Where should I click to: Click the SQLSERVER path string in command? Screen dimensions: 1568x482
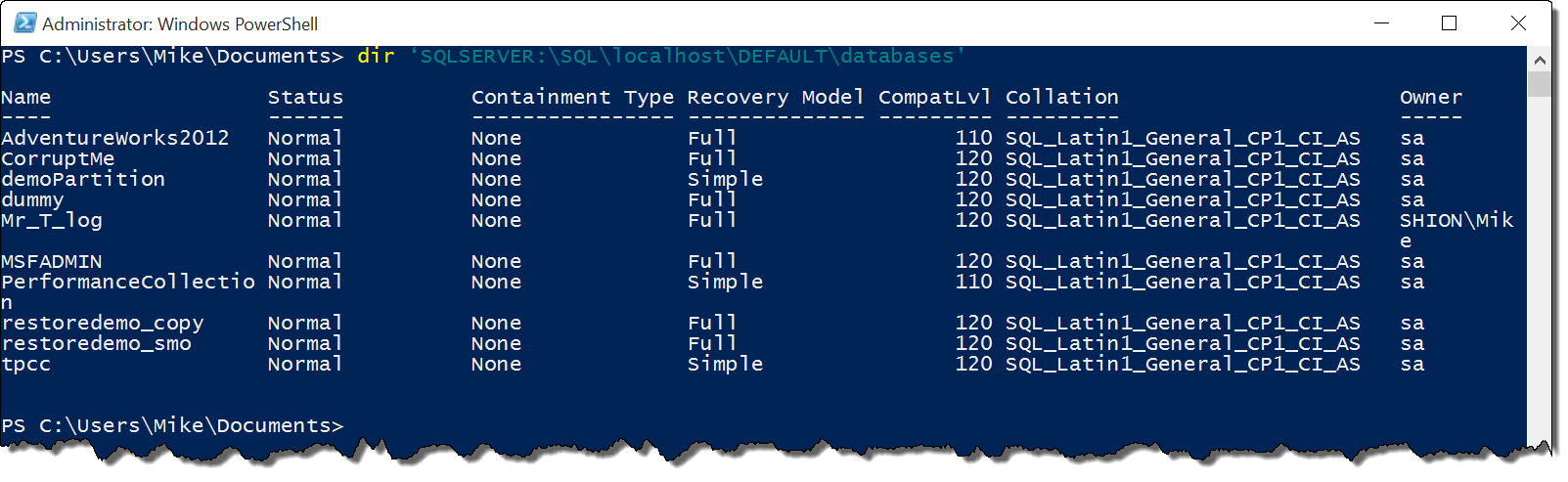click(687, 57)
